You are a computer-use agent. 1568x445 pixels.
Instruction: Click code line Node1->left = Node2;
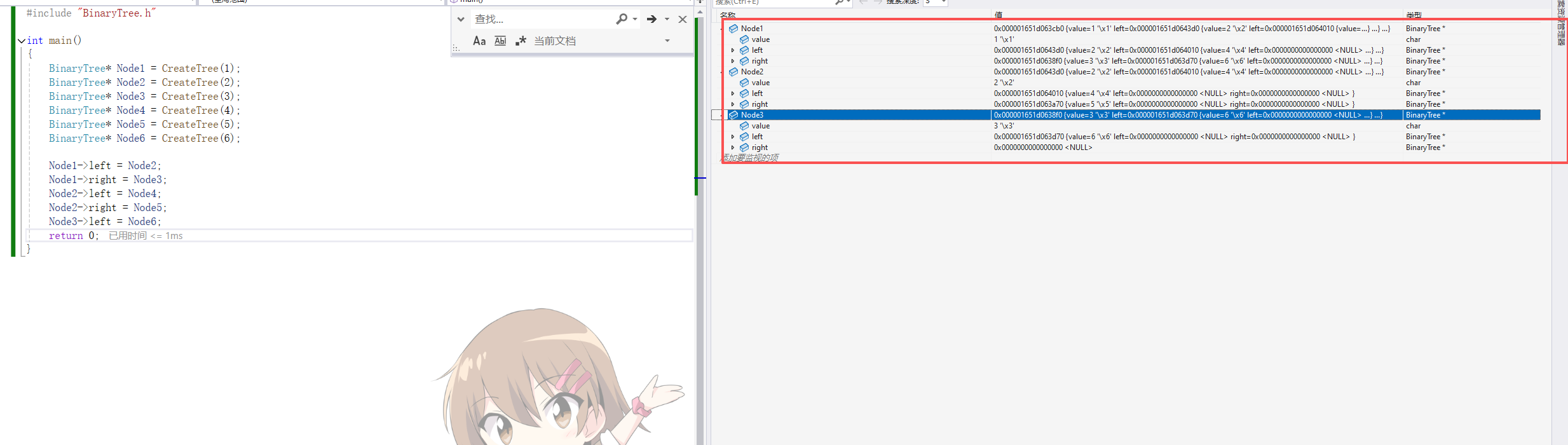(x=105, y=166)
